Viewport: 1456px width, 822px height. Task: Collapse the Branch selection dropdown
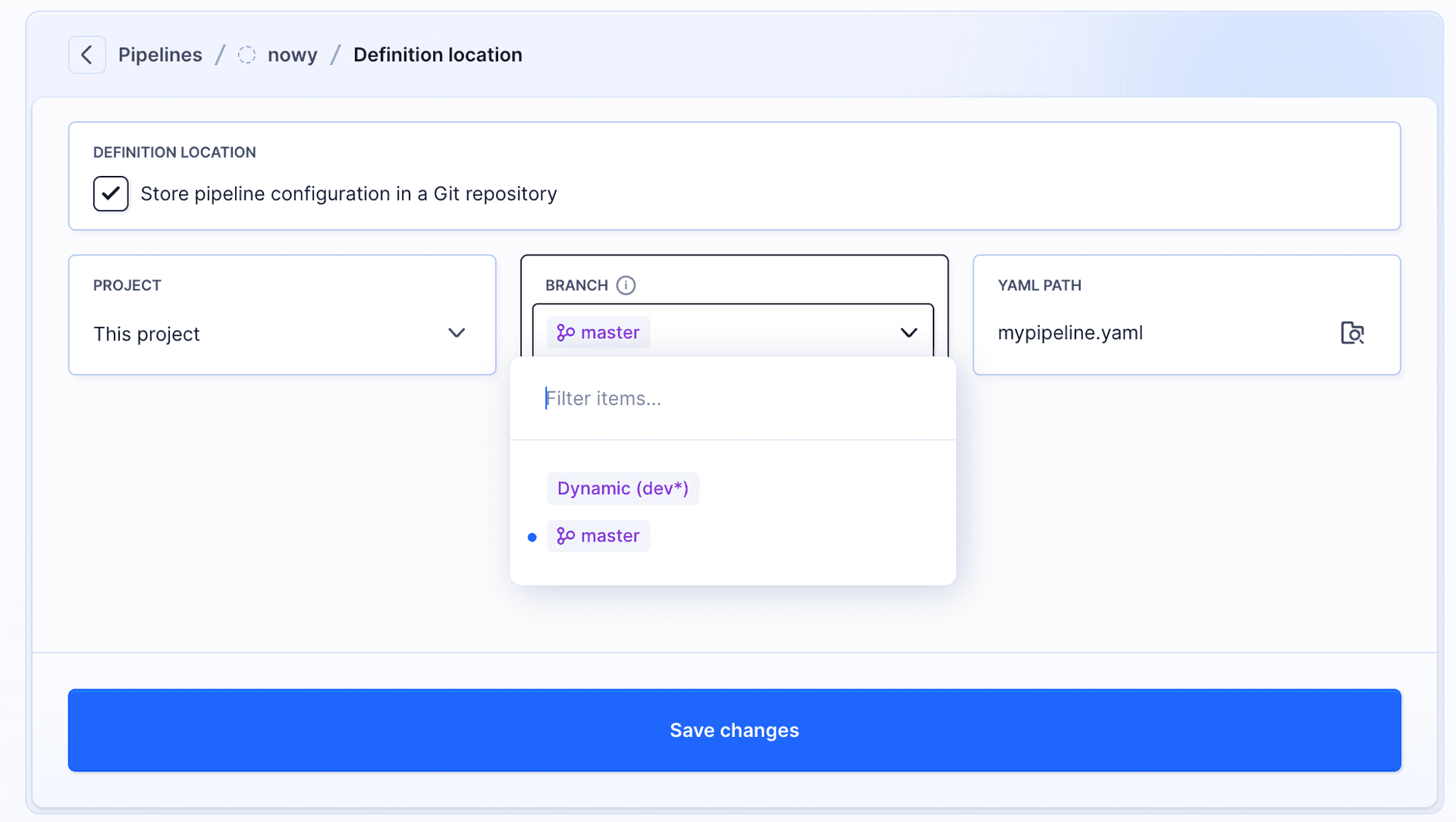[x=908, y=332]
